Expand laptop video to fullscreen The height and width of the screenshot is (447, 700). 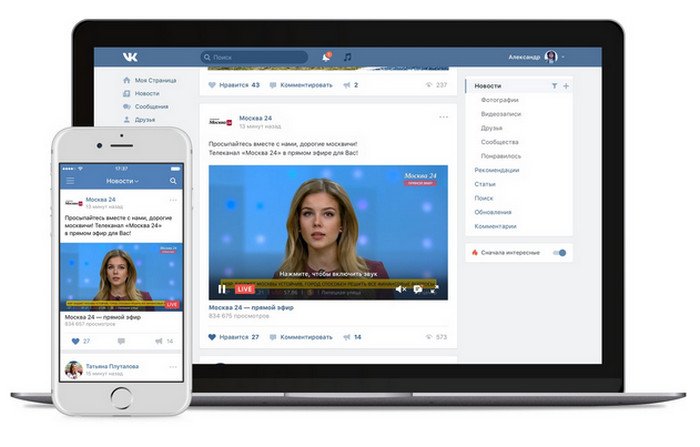434,289
